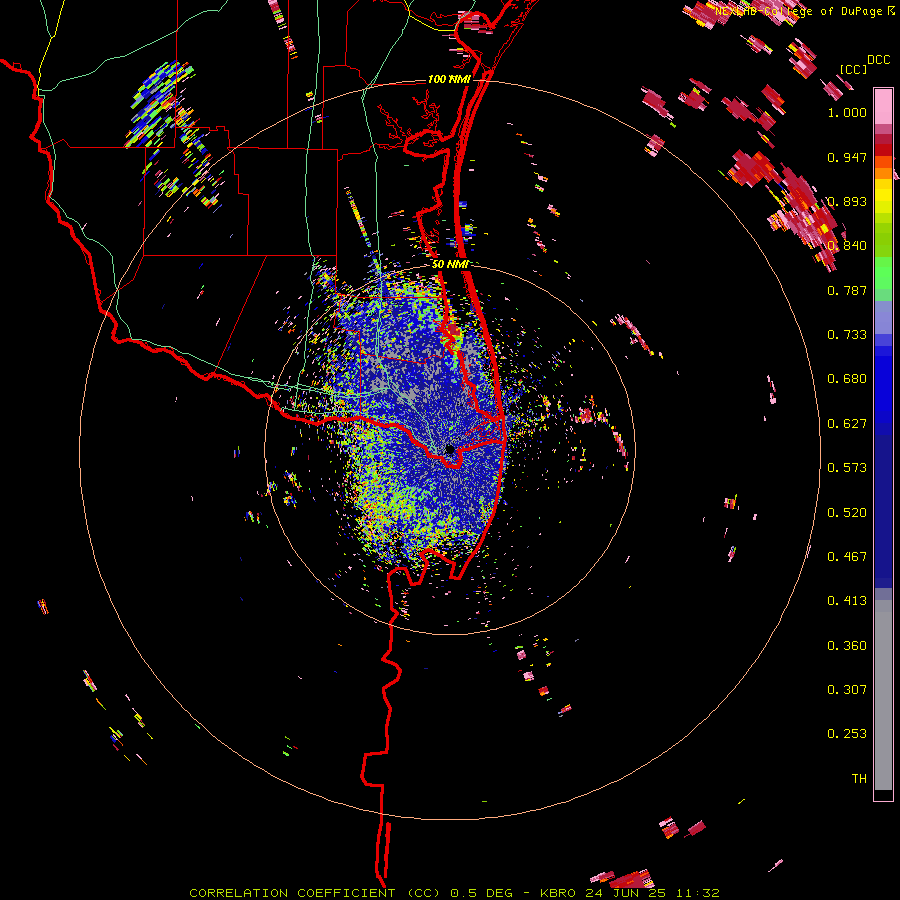Click the 0.360 color scale value
This screenshot has width=900, height=900.
847,646
